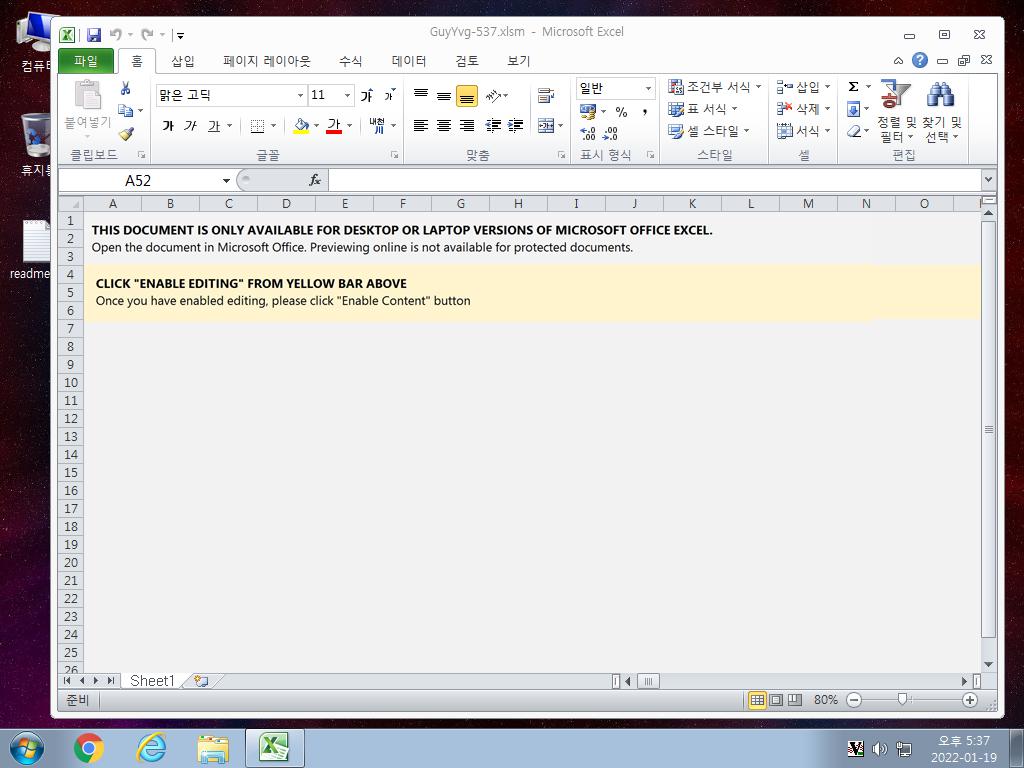This screenshot has width=1024, height=768.
Task: Click the borders icon
Action: (x=257, y=125)
